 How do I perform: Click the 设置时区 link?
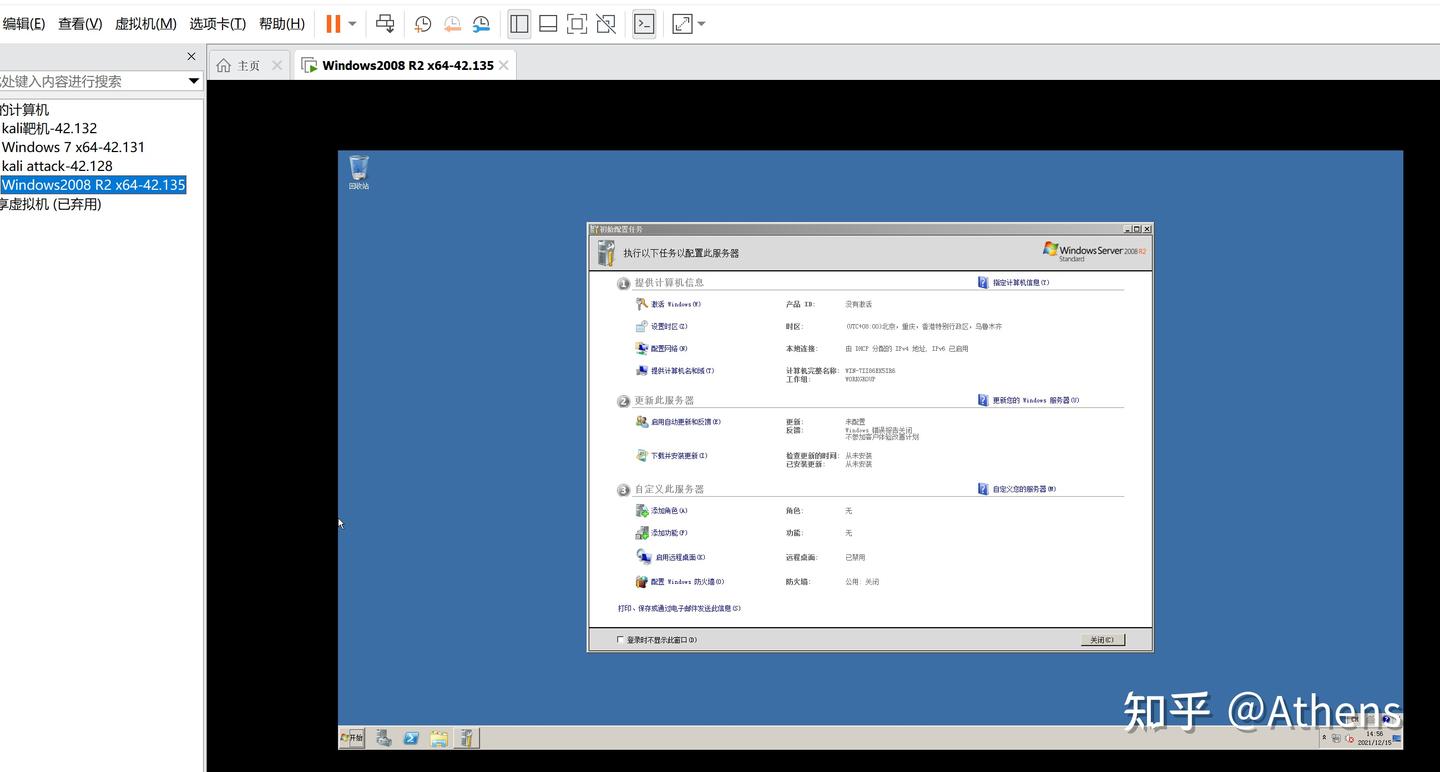click(x=669, y=326)
